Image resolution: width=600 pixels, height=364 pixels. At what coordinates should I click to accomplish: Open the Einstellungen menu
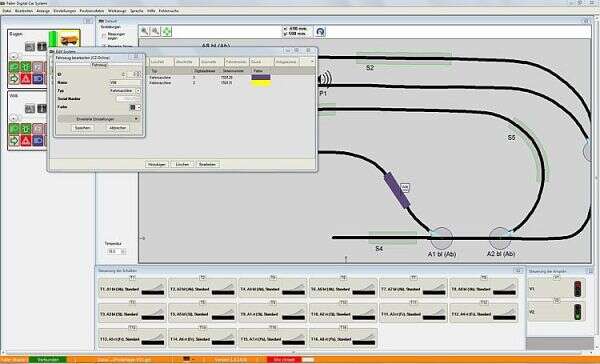click(x=65, y=11)
